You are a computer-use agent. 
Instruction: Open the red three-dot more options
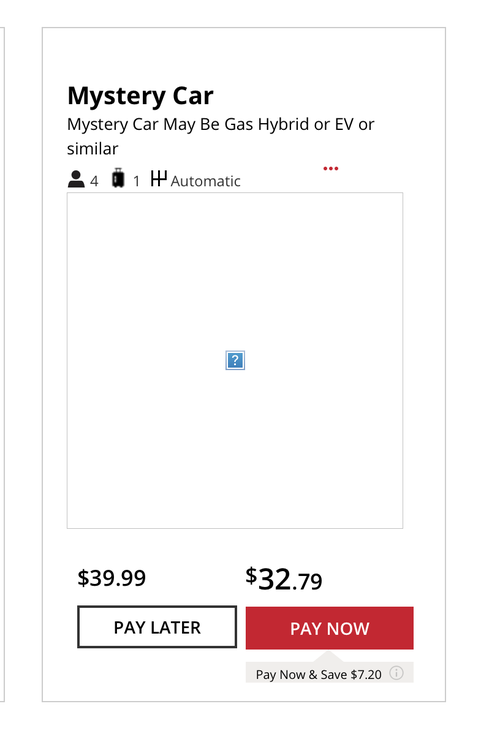[331, 168]
